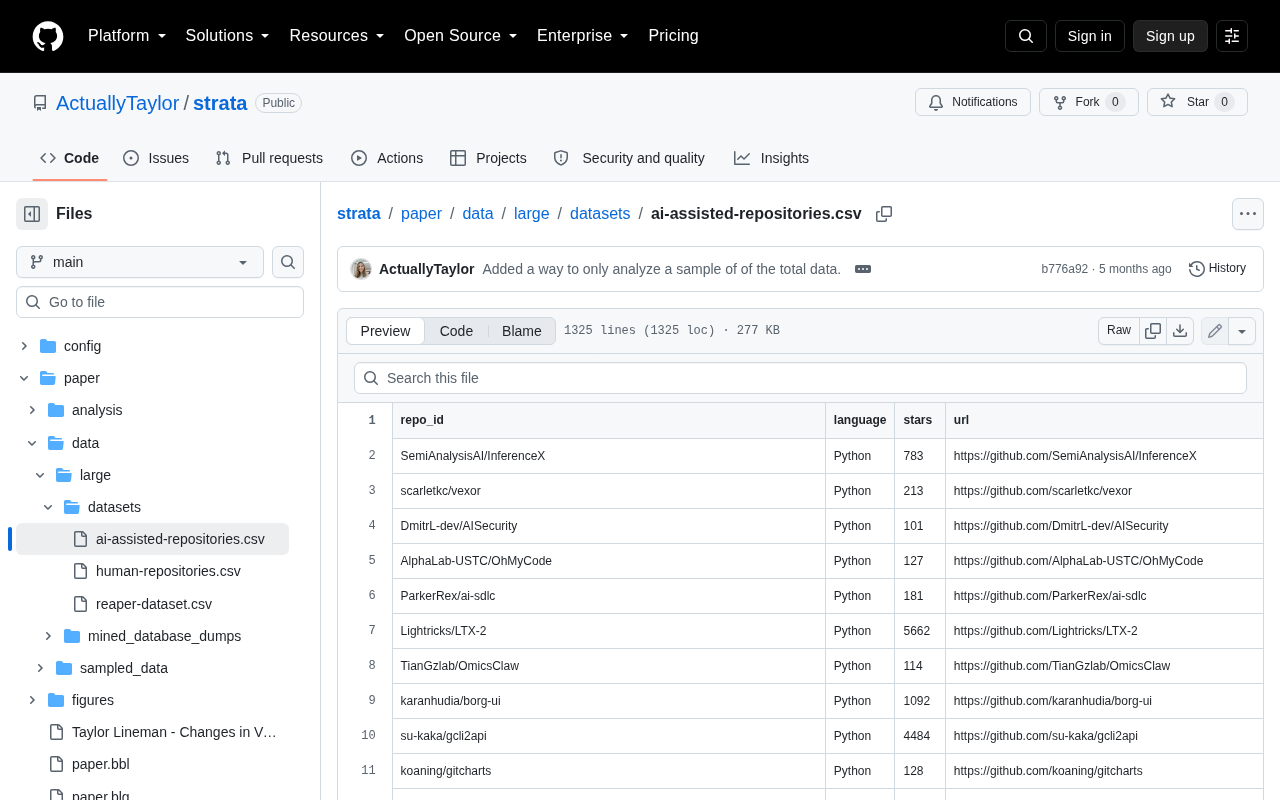Click the human-repositories.csv file icon
Viewport: 1280px width, 800px height.
tap(80, 571)
